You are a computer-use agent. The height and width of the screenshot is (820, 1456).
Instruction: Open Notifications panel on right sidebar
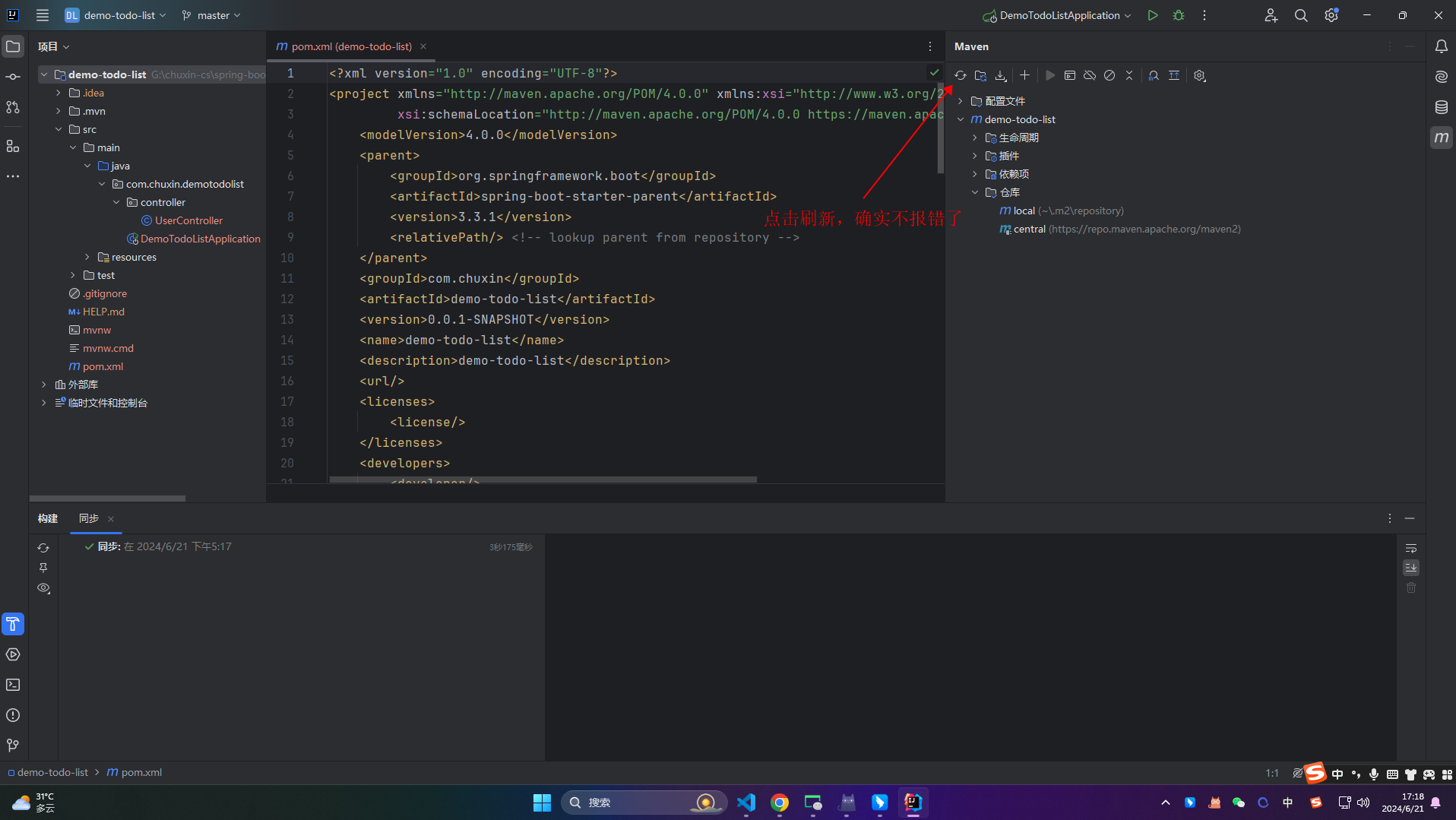tap(1441, 46)
